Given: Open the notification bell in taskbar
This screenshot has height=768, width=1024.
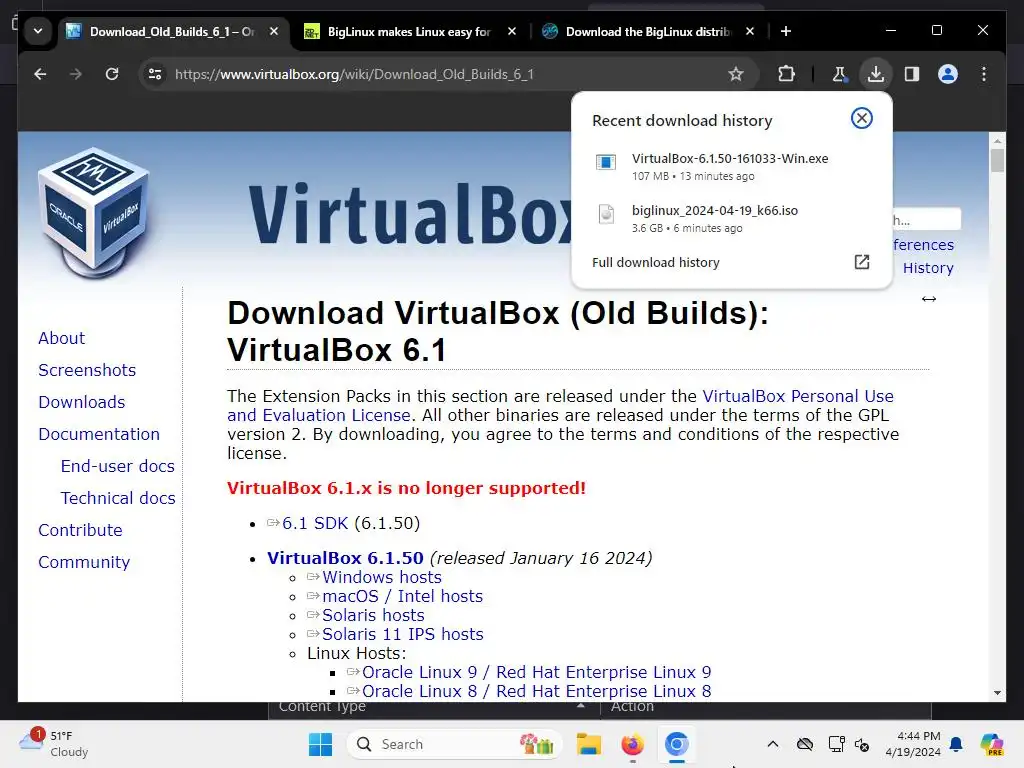Looking at the screenshot, I should pos(956,744).
